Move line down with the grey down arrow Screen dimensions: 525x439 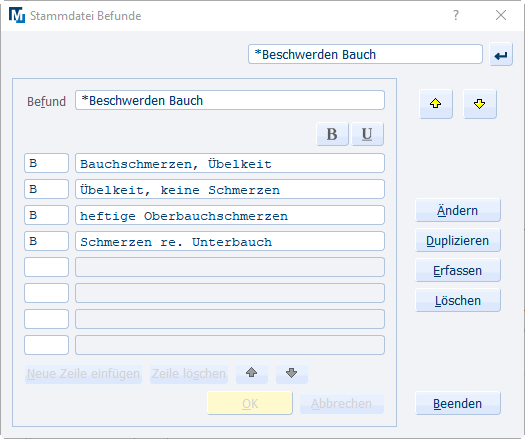291,373
